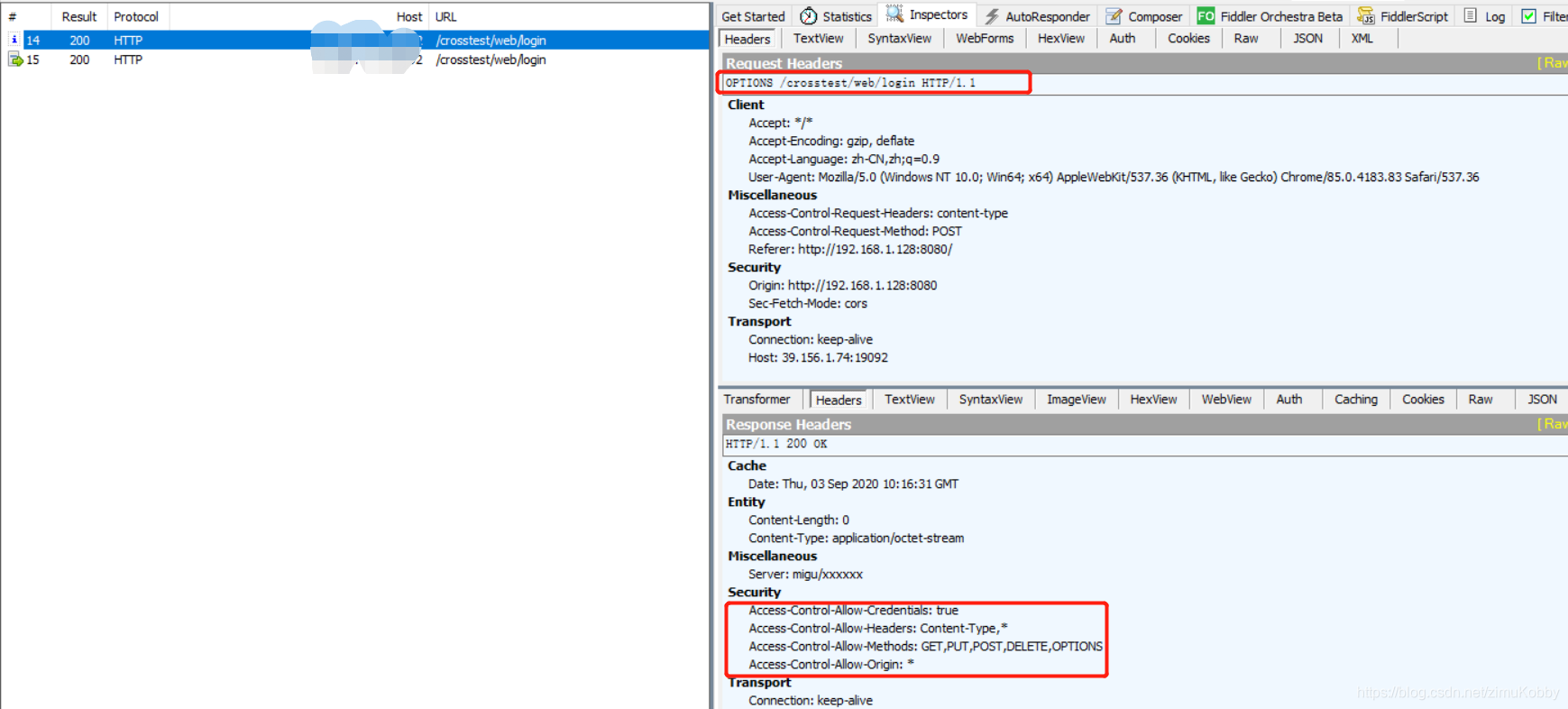Select request Auth inspector tab

[x=1123, y=38]
